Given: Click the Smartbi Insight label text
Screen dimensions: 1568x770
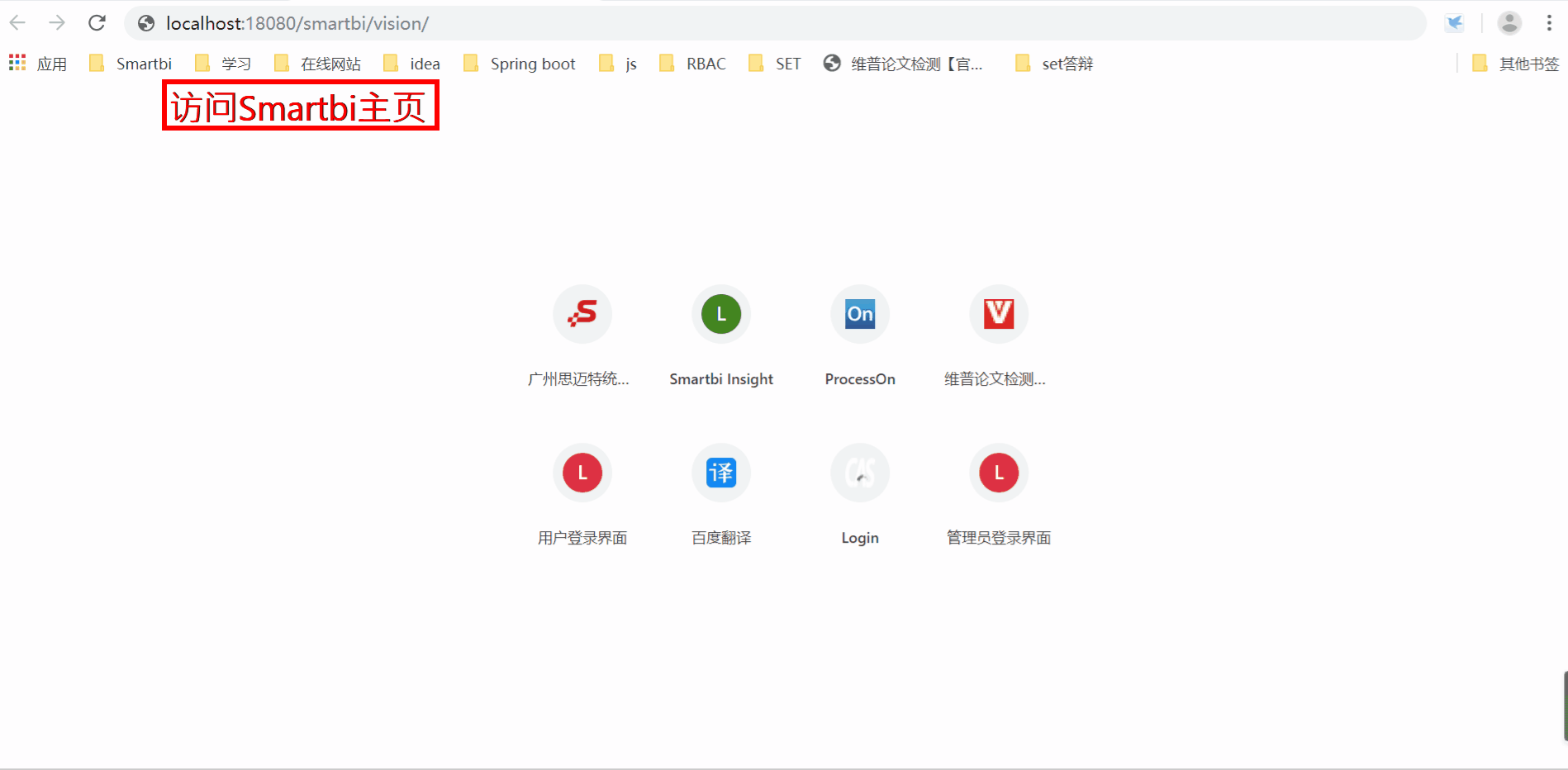Looking at the screenshot, I should (x=721, y=379).
